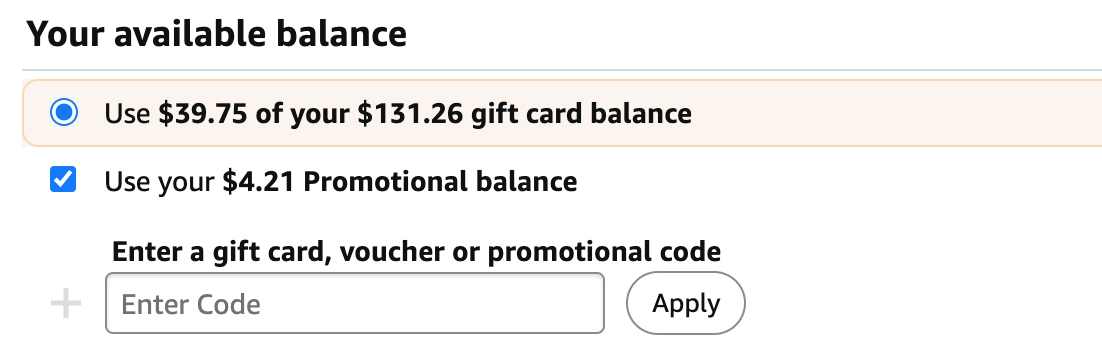Toggle the Promotional balance checkbox
Image resolution: width=1102 pixels, height=364 pixels.
click(x=63, y=179)
